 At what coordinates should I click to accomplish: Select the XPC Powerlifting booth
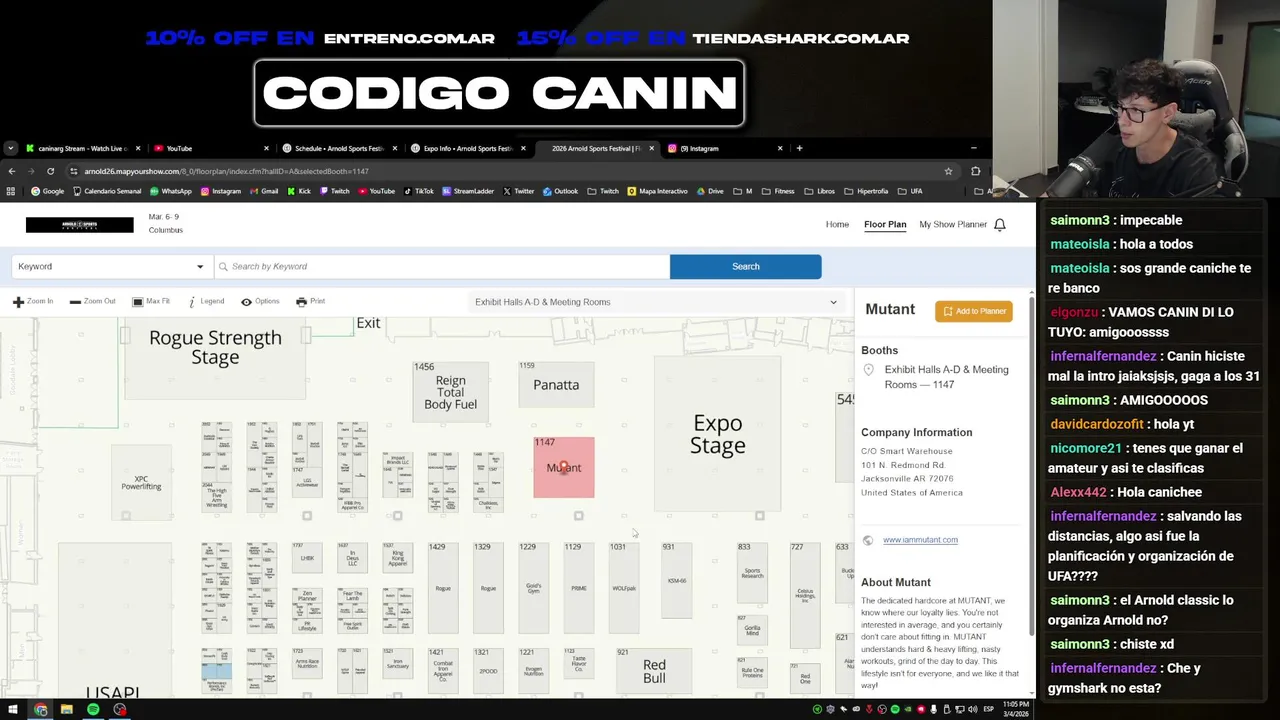141,483
